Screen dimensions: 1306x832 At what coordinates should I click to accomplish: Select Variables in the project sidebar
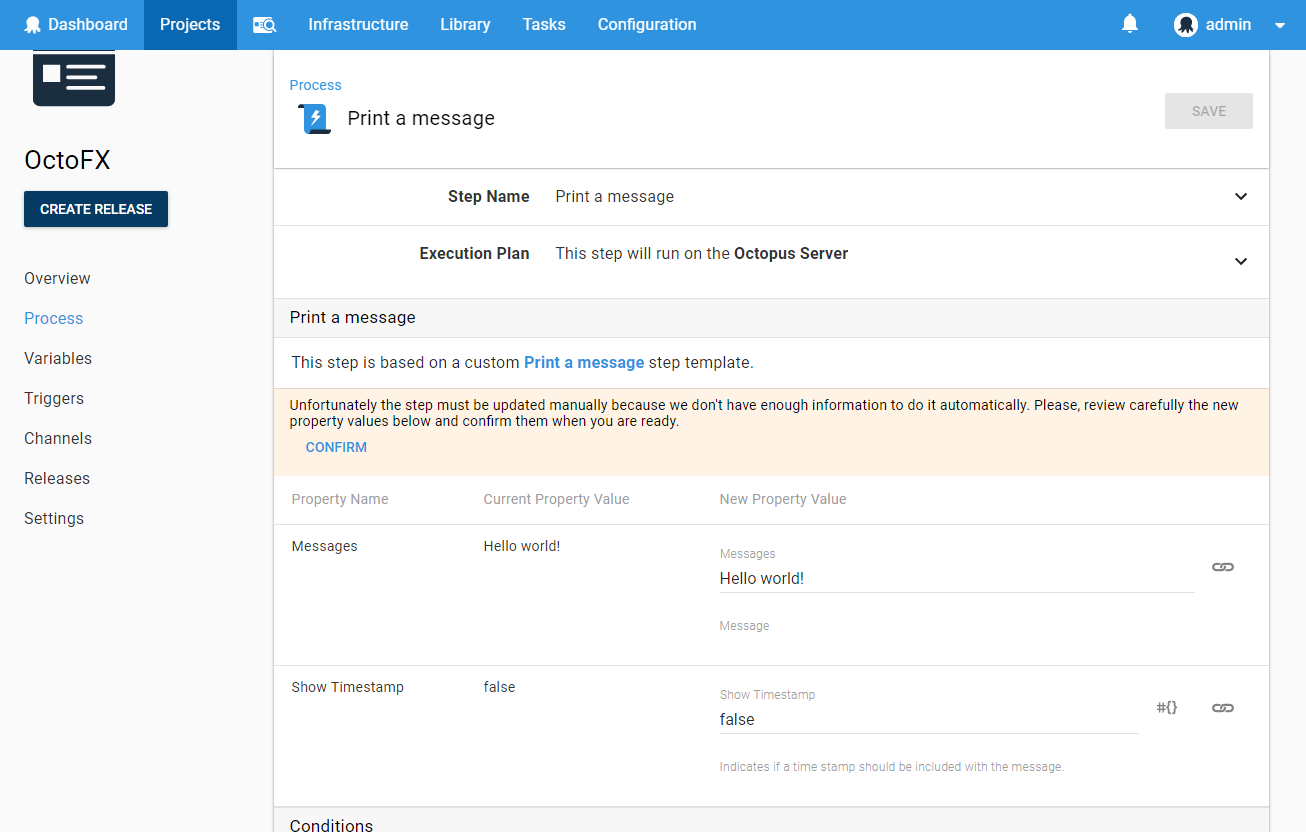57,358
